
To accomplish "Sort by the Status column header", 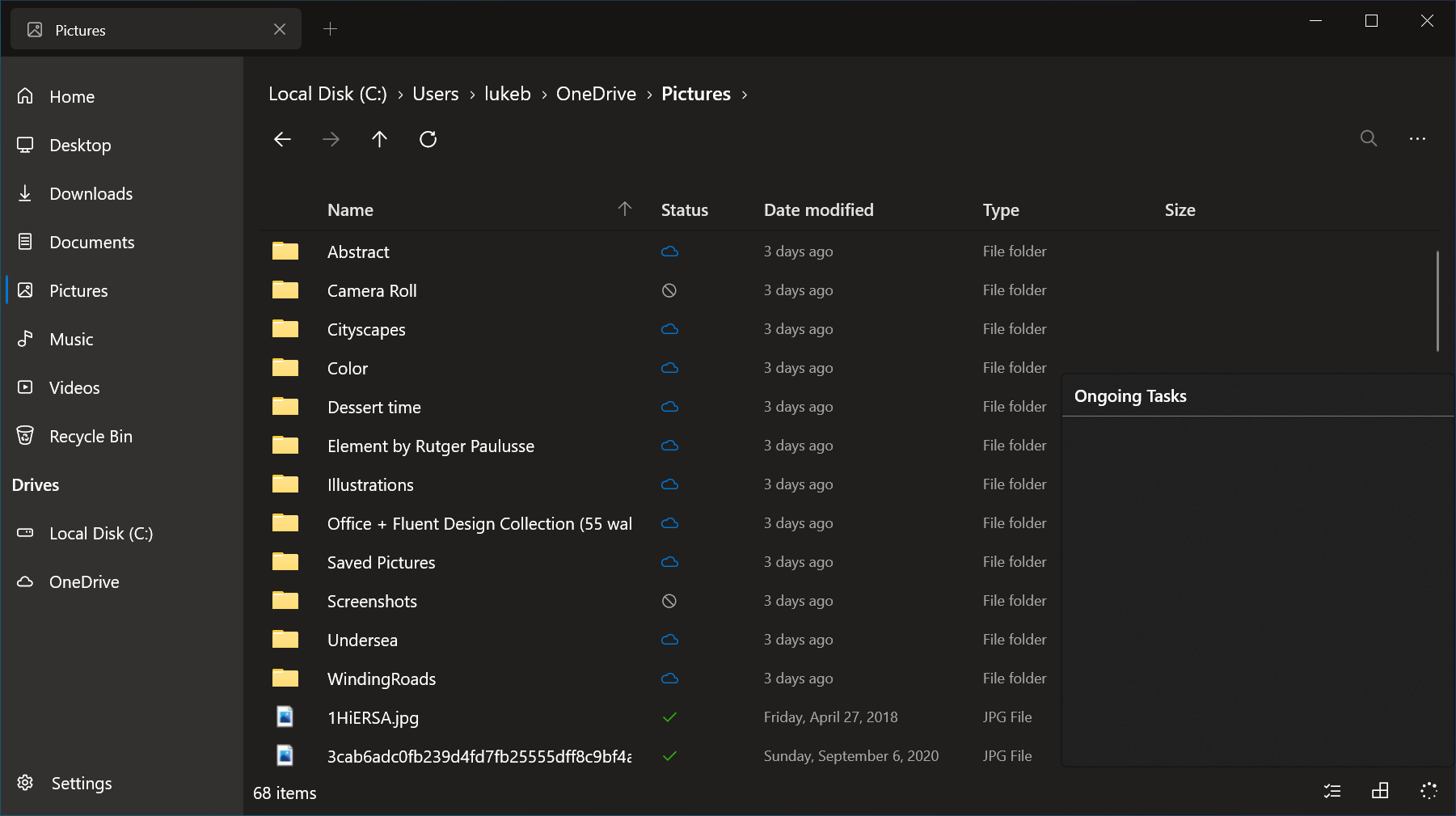I will [x=684, y=210].
